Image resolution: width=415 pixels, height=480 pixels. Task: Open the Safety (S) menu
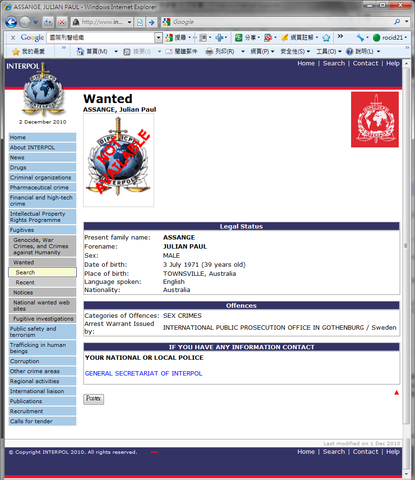[x=295, y=51]
